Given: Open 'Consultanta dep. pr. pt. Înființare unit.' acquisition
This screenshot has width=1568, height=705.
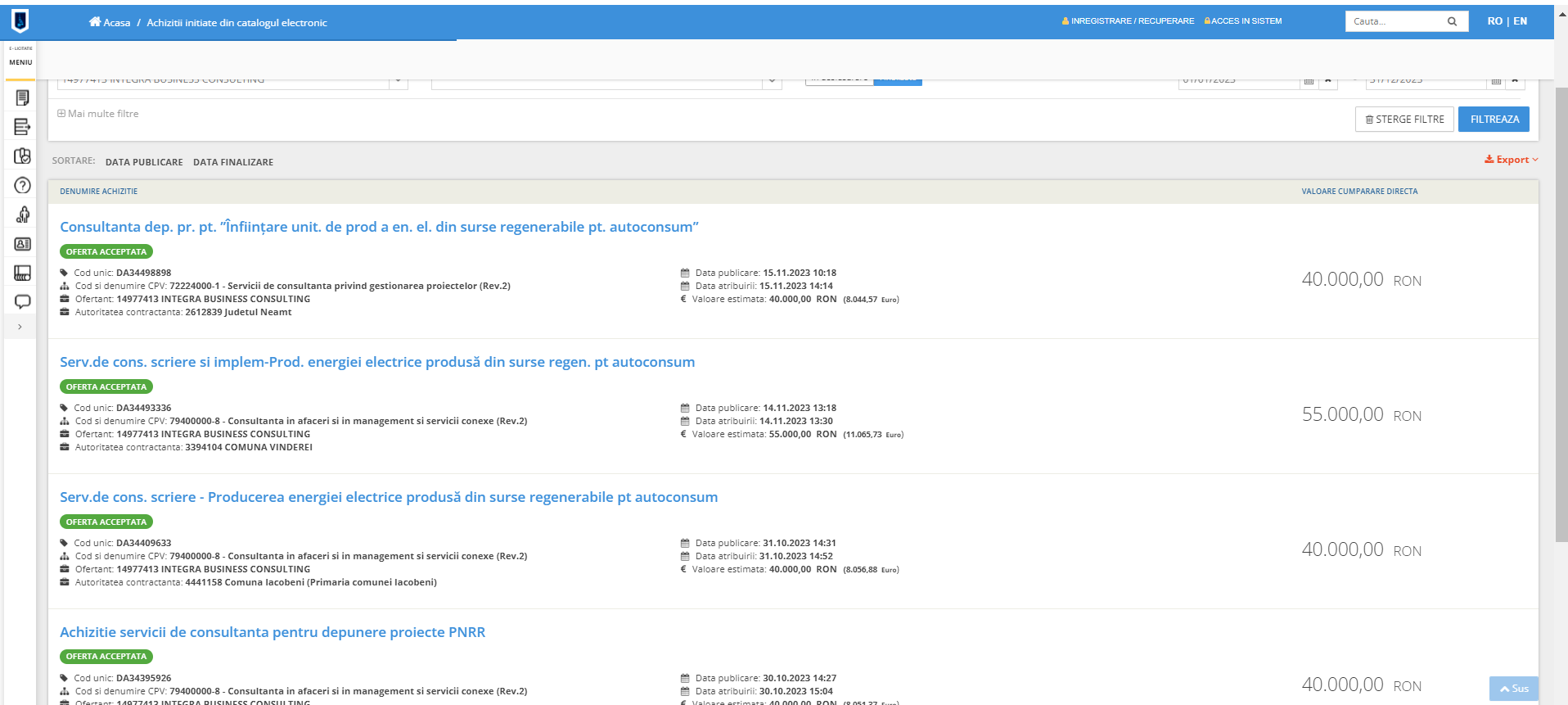Looking at the screenshot, I should coord(379,227).
